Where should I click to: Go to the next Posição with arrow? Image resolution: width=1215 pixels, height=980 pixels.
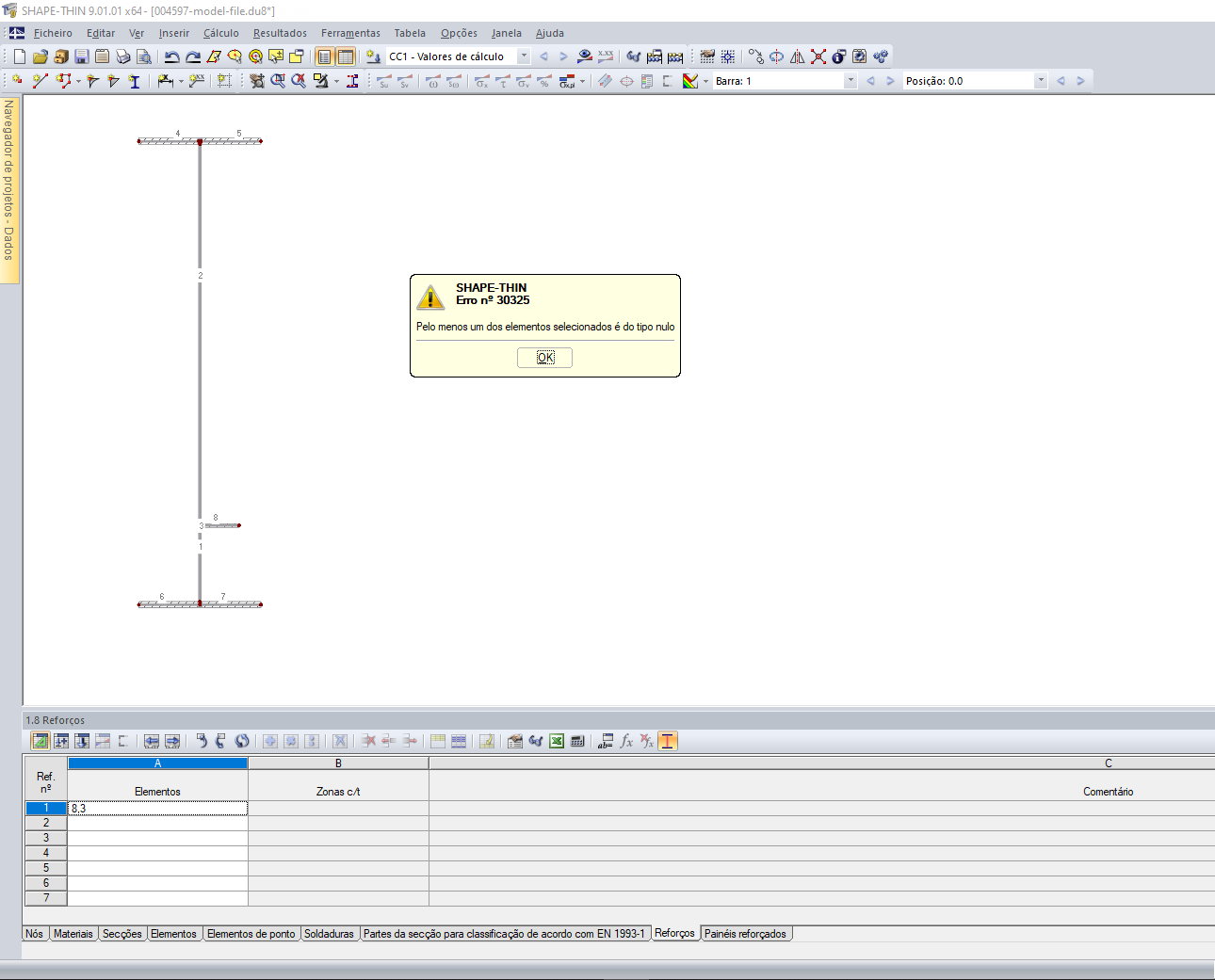[x=1080, y=81]
